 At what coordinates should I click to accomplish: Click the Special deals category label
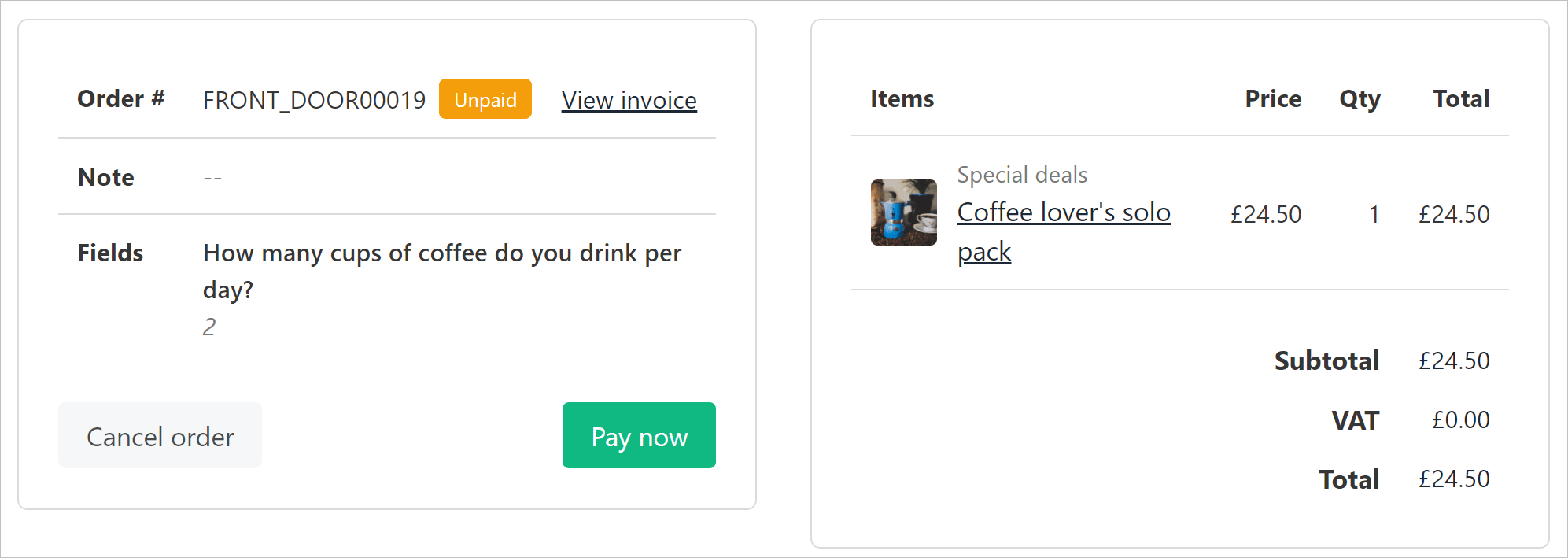click(1022, 175)
